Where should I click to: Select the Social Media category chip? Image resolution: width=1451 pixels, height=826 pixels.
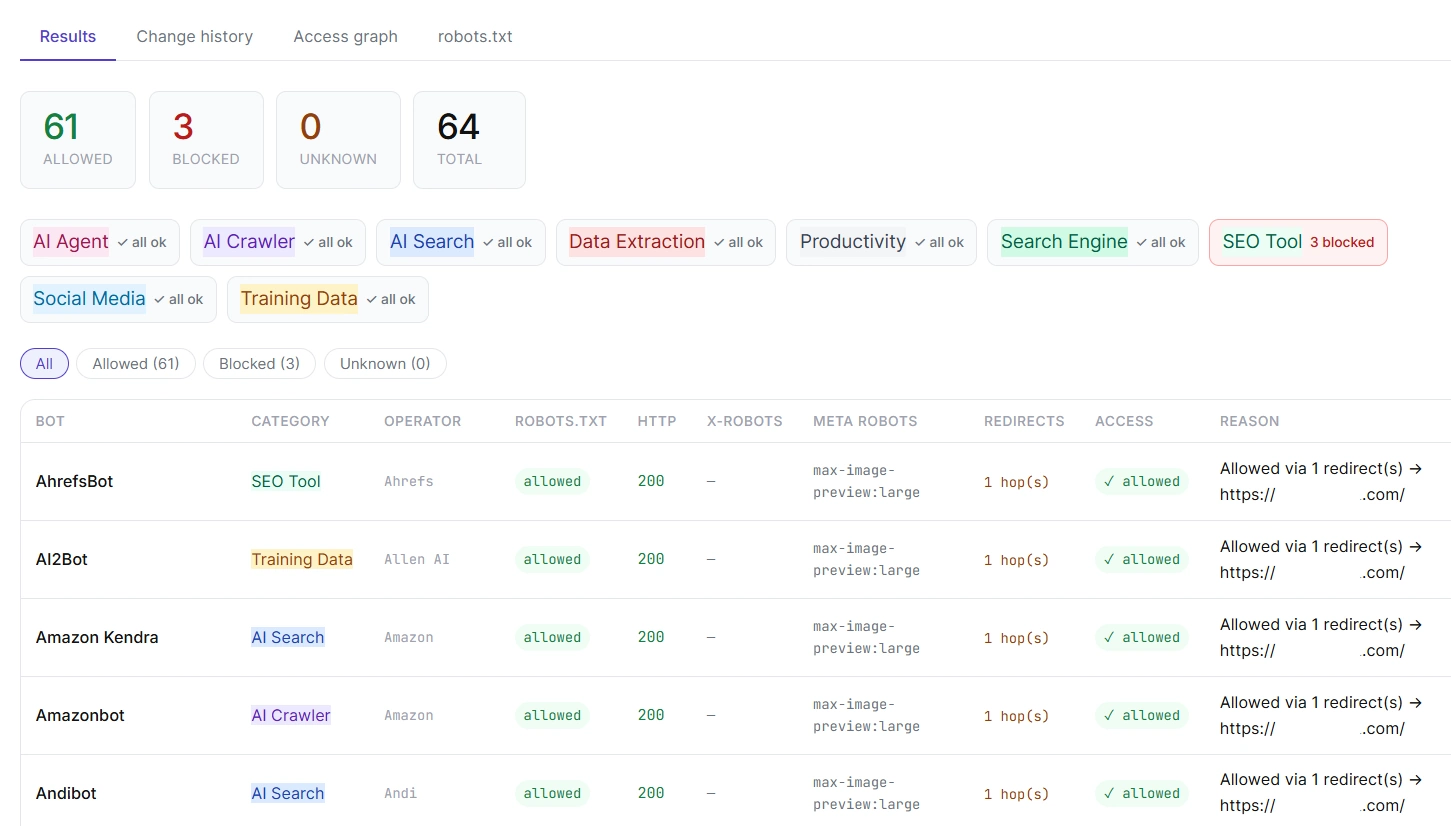(x=118, y=299)
